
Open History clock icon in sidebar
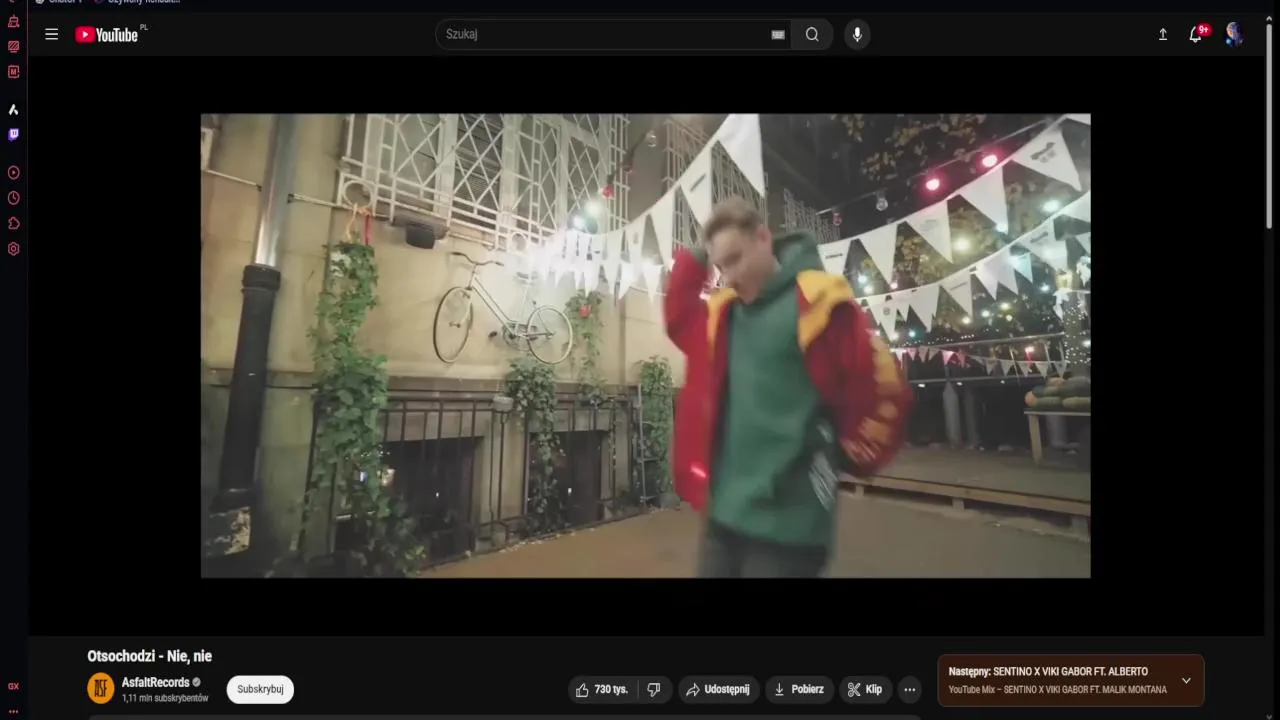click(x=13, y=198)
